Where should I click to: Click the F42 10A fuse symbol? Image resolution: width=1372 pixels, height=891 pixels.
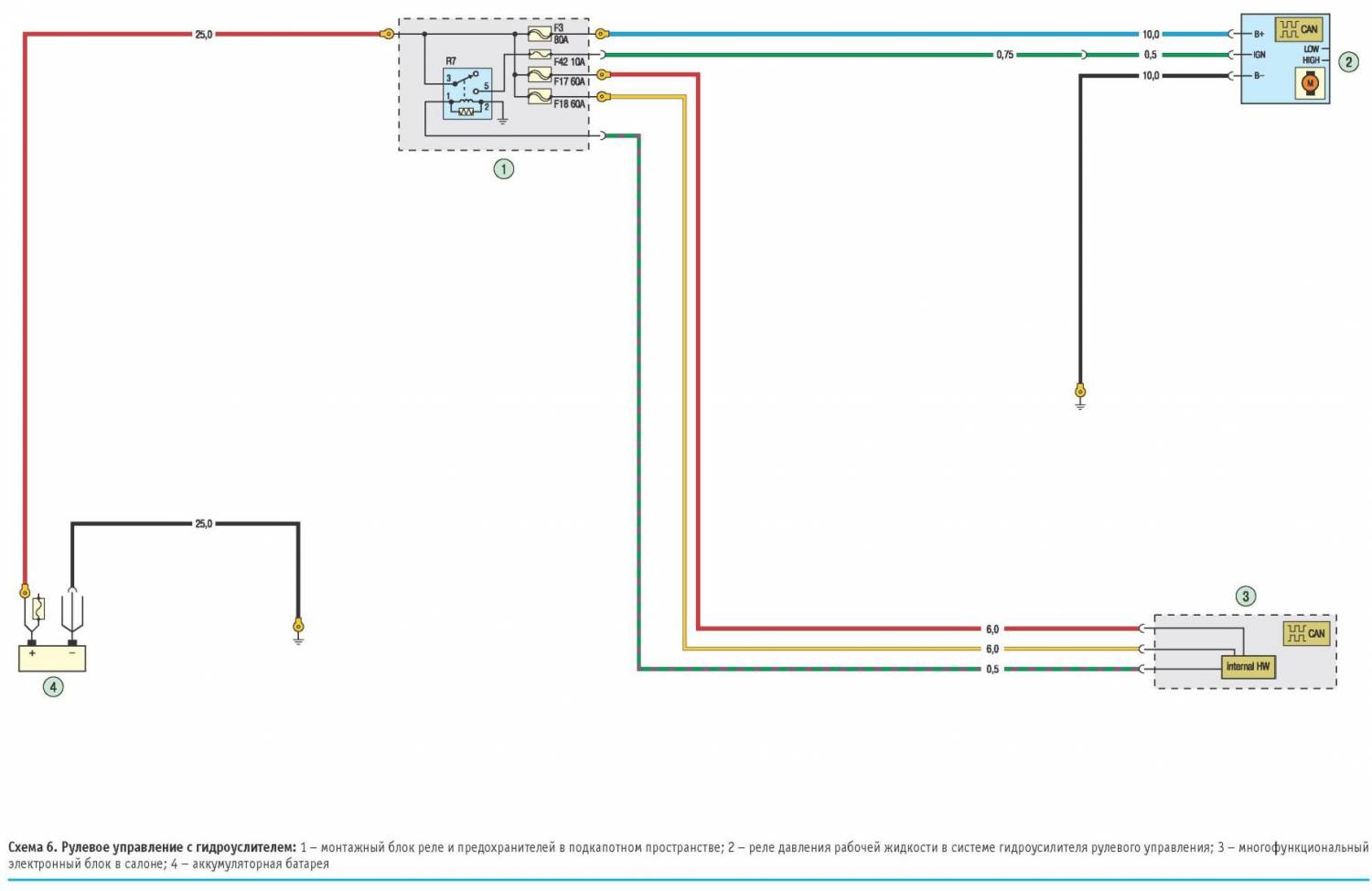539,55
